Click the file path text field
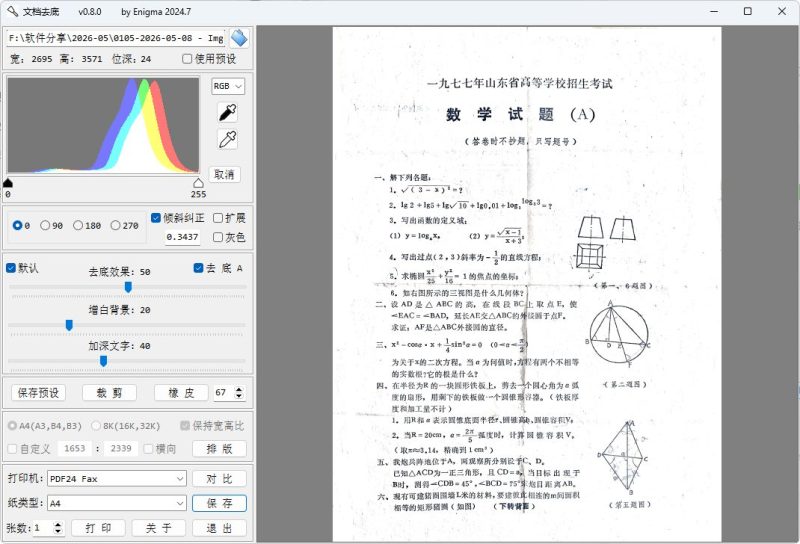 116,38
